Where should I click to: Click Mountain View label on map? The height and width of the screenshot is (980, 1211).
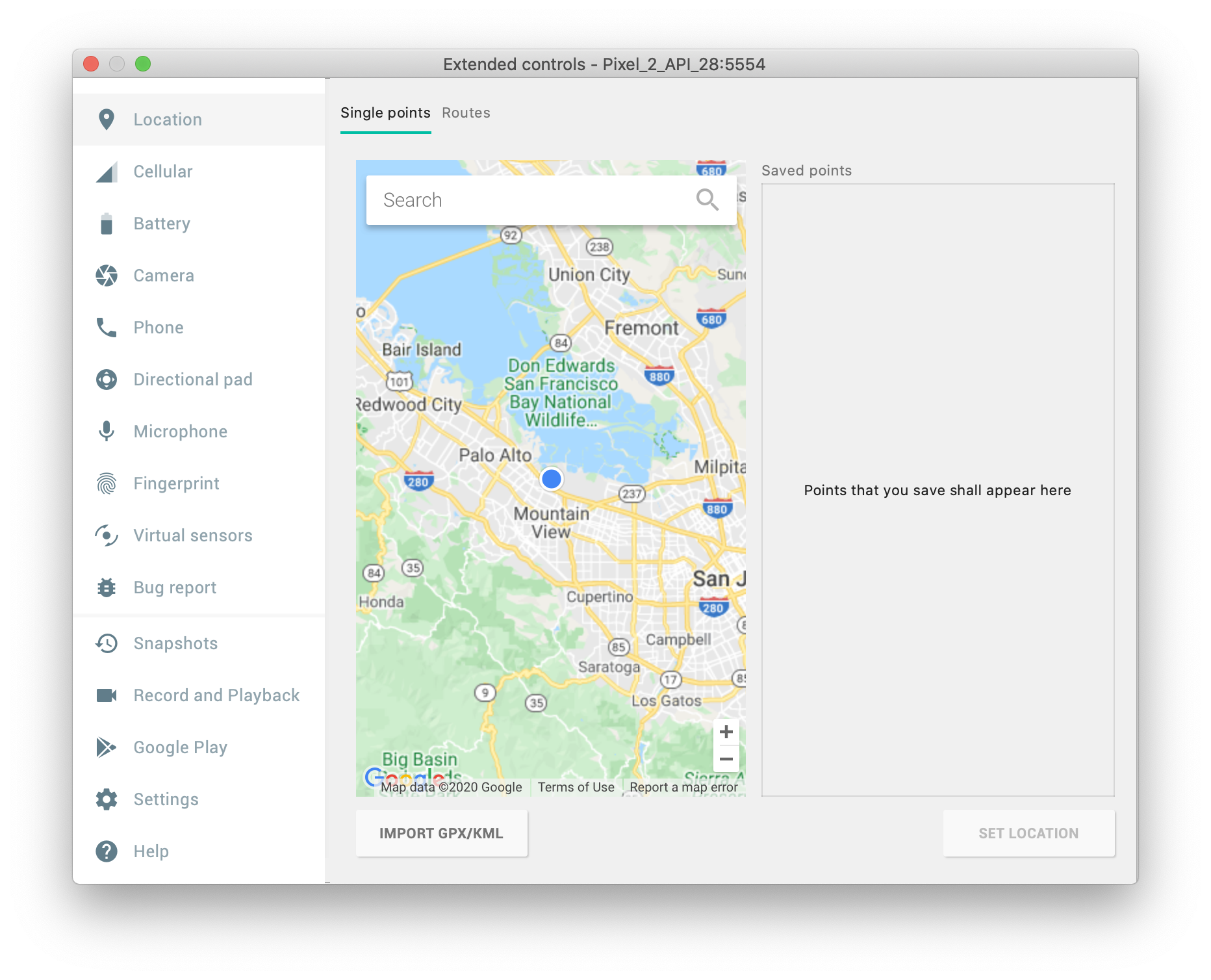[551, 522]
